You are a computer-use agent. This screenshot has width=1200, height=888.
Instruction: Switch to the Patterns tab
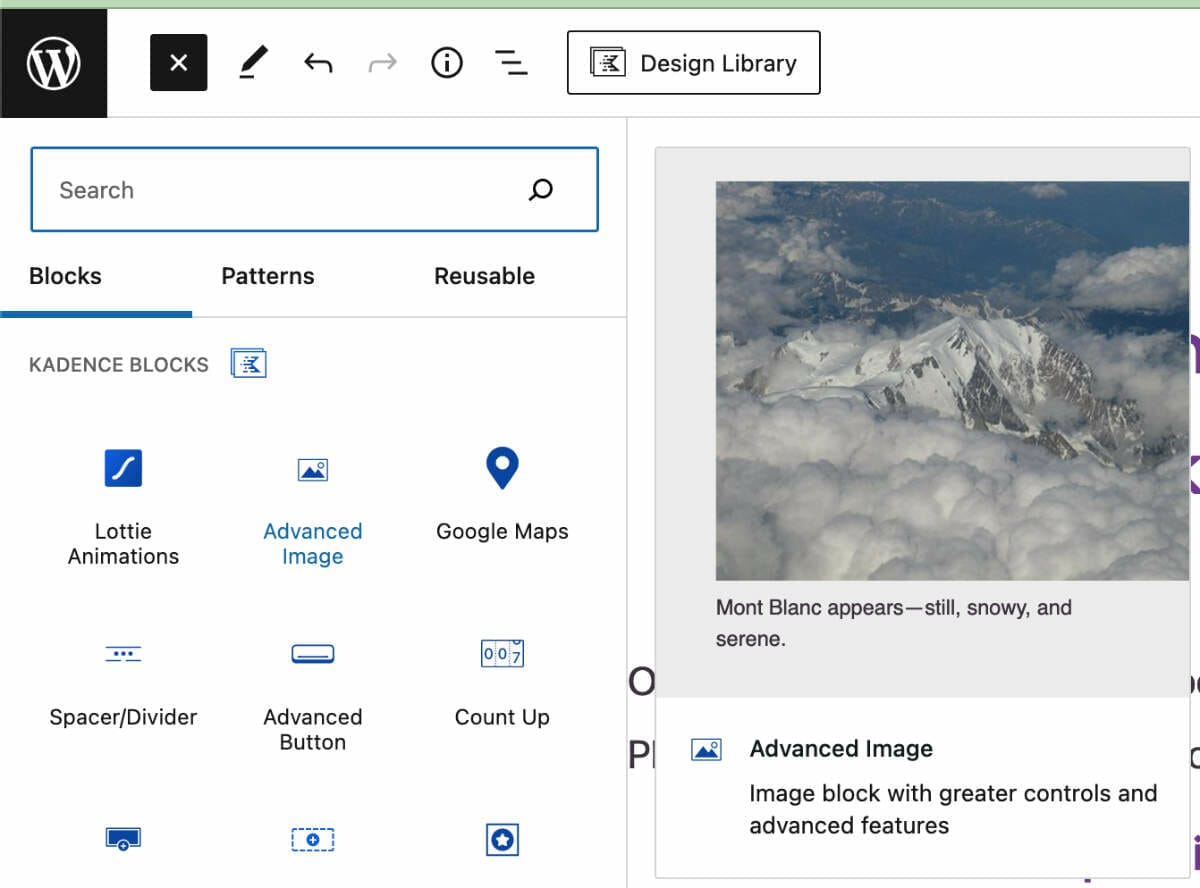[267, 276]
